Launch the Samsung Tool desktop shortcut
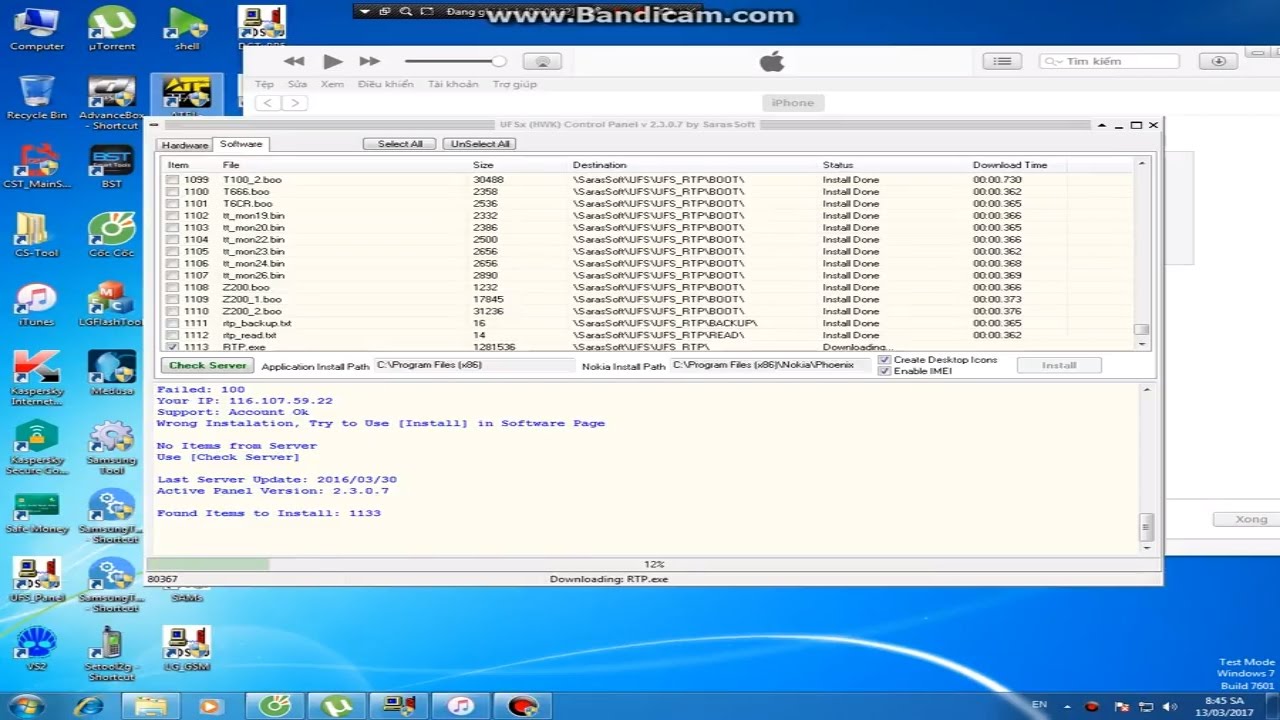Image resolution: width=1280 pixels, height=720 pixels. (112, 447)
